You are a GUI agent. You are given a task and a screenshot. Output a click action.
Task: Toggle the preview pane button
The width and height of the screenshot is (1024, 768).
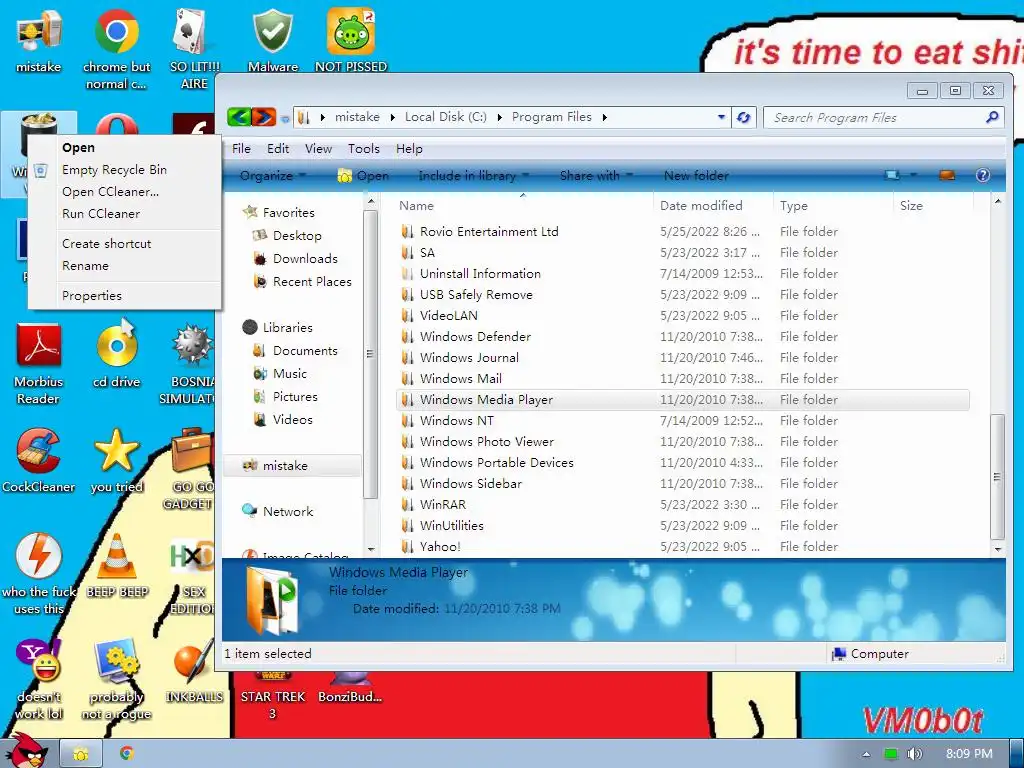946,175
